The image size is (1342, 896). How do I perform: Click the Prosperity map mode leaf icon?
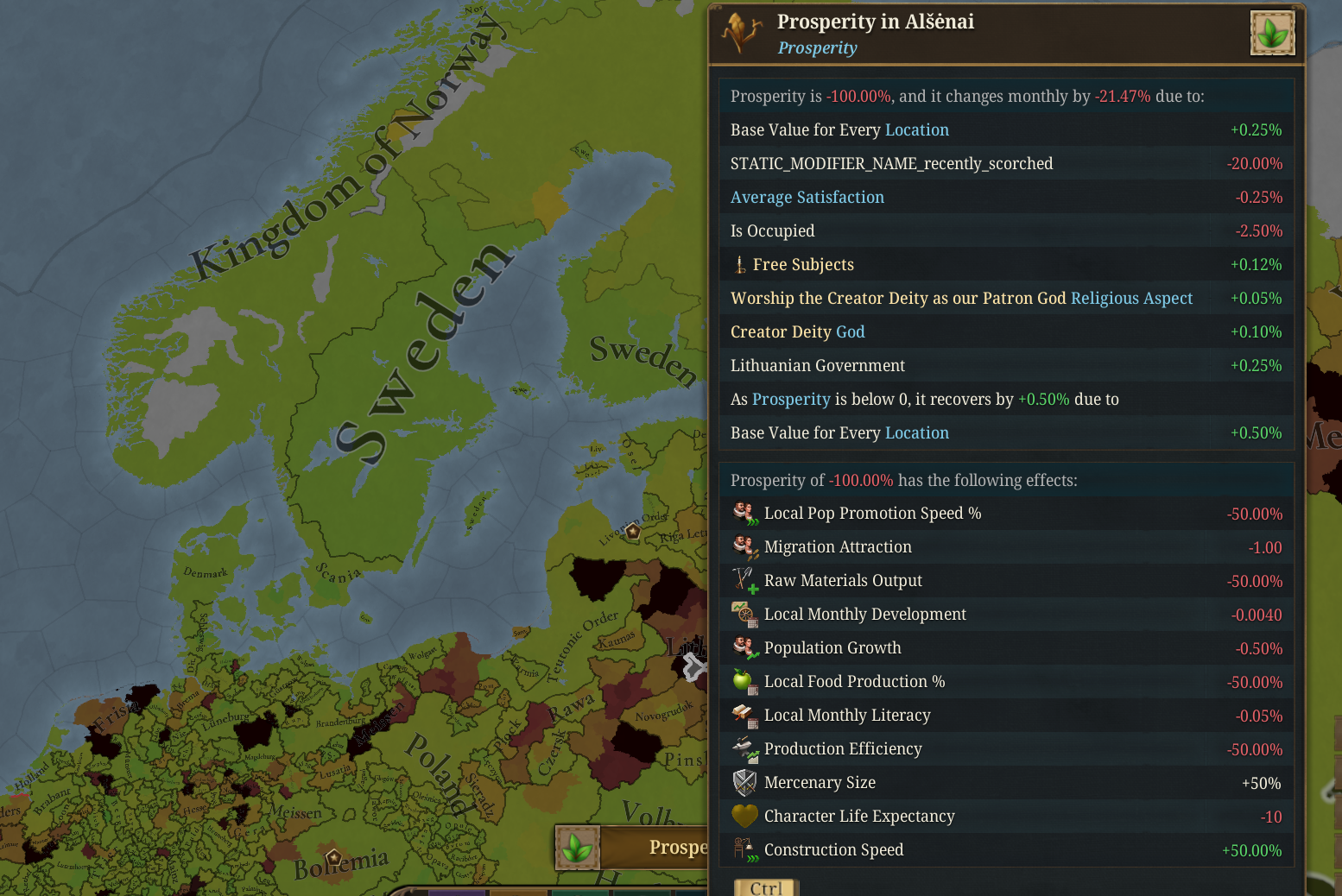[578, 848]
